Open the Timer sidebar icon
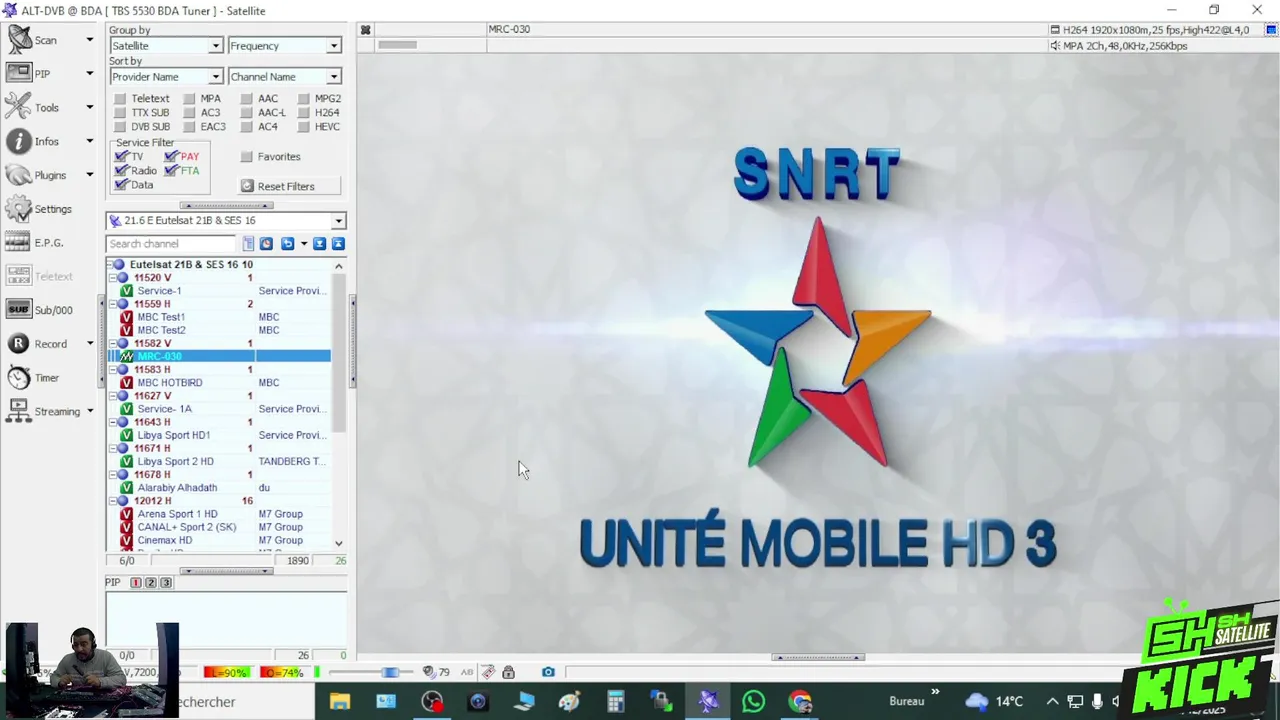Screen dimensions: 1280x720 (x=19, y=377)
